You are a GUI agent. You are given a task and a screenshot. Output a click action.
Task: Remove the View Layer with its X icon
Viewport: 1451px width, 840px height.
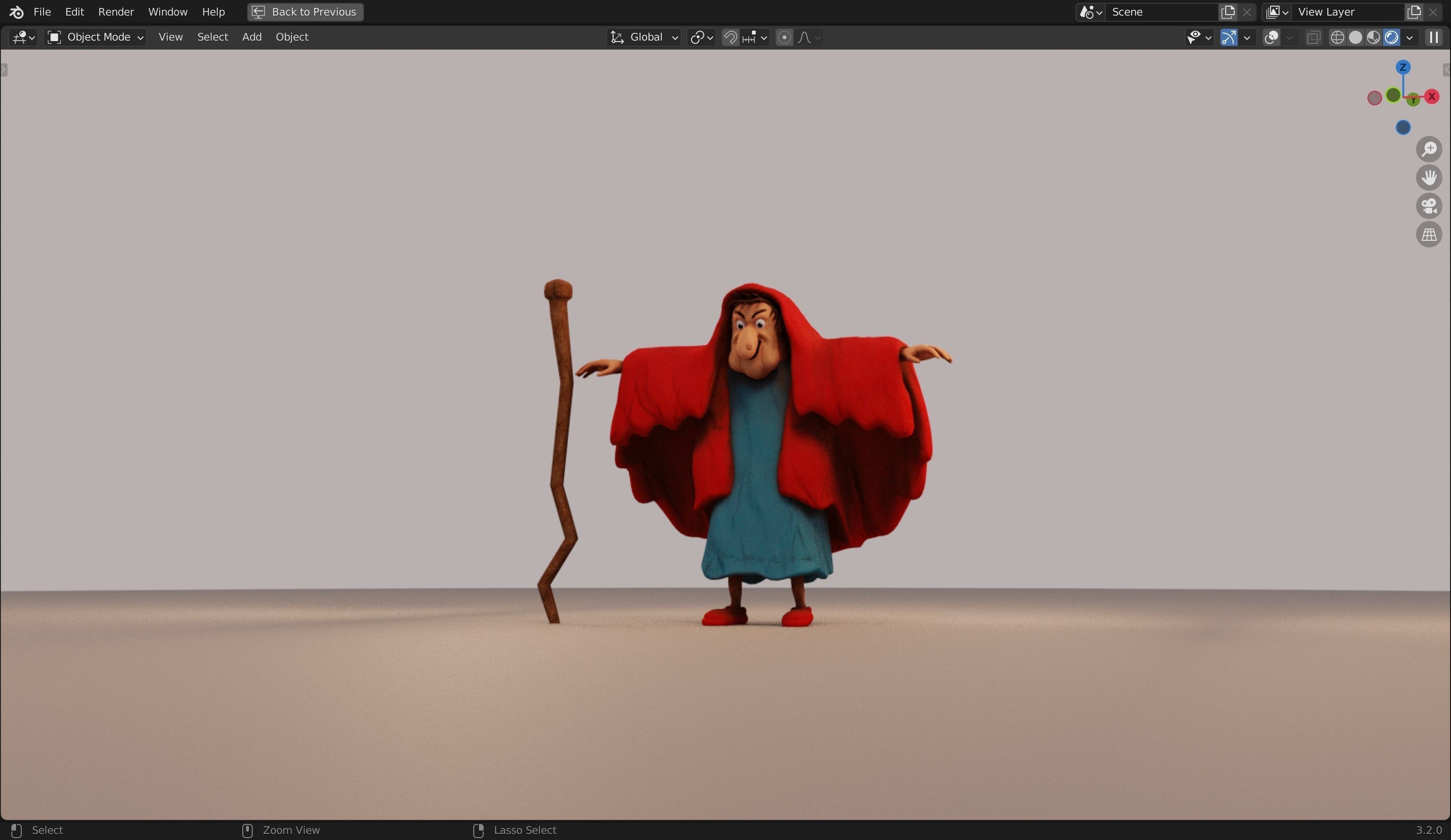(x=1433, y=11)
